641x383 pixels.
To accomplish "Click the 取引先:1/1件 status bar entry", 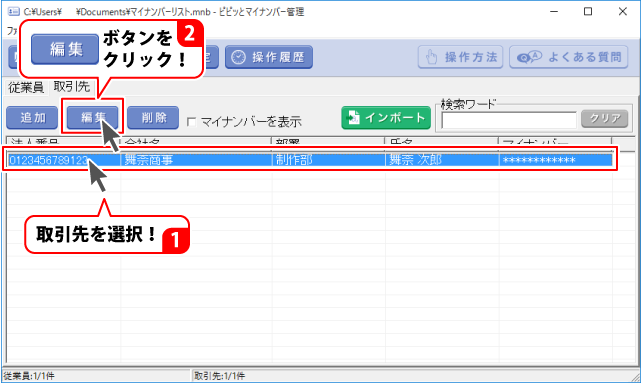I will pyautogui.click(x=220, y=376).
